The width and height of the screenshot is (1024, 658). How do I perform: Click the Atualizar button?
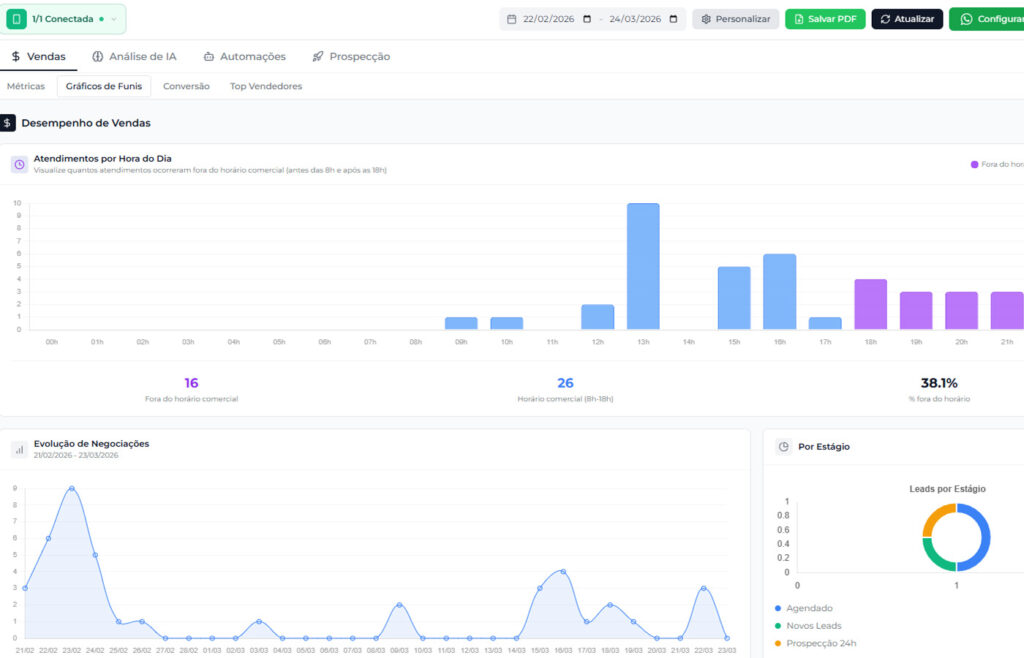(906, 19)
